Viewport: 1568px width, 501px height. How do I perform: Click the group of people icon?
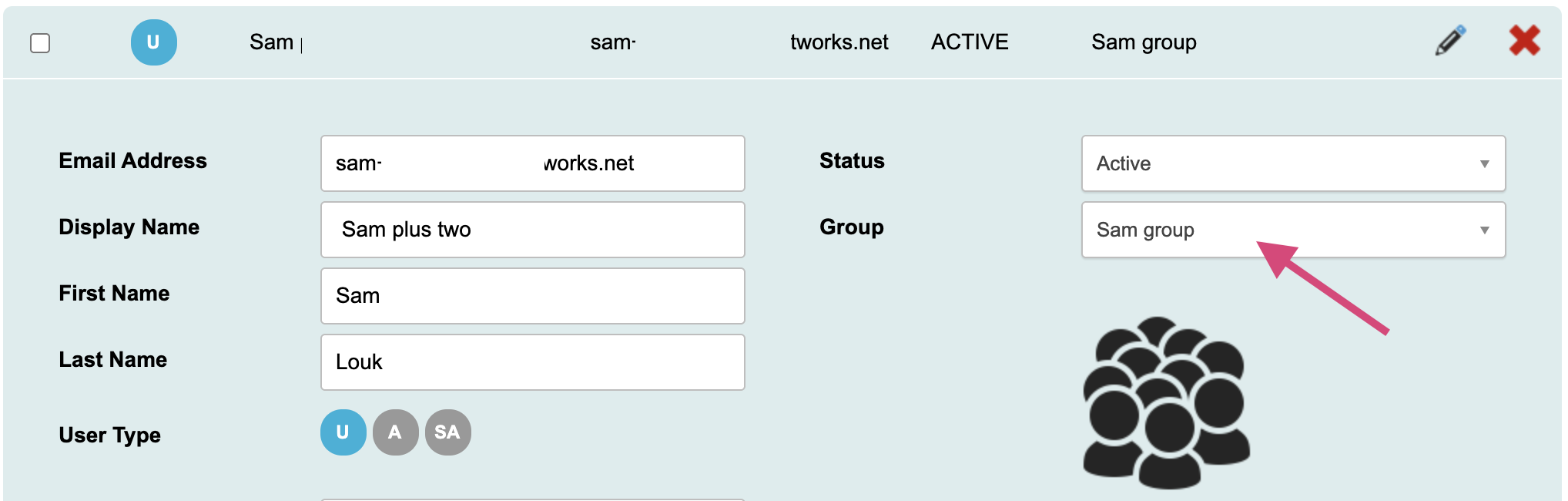coord(1166,403)
